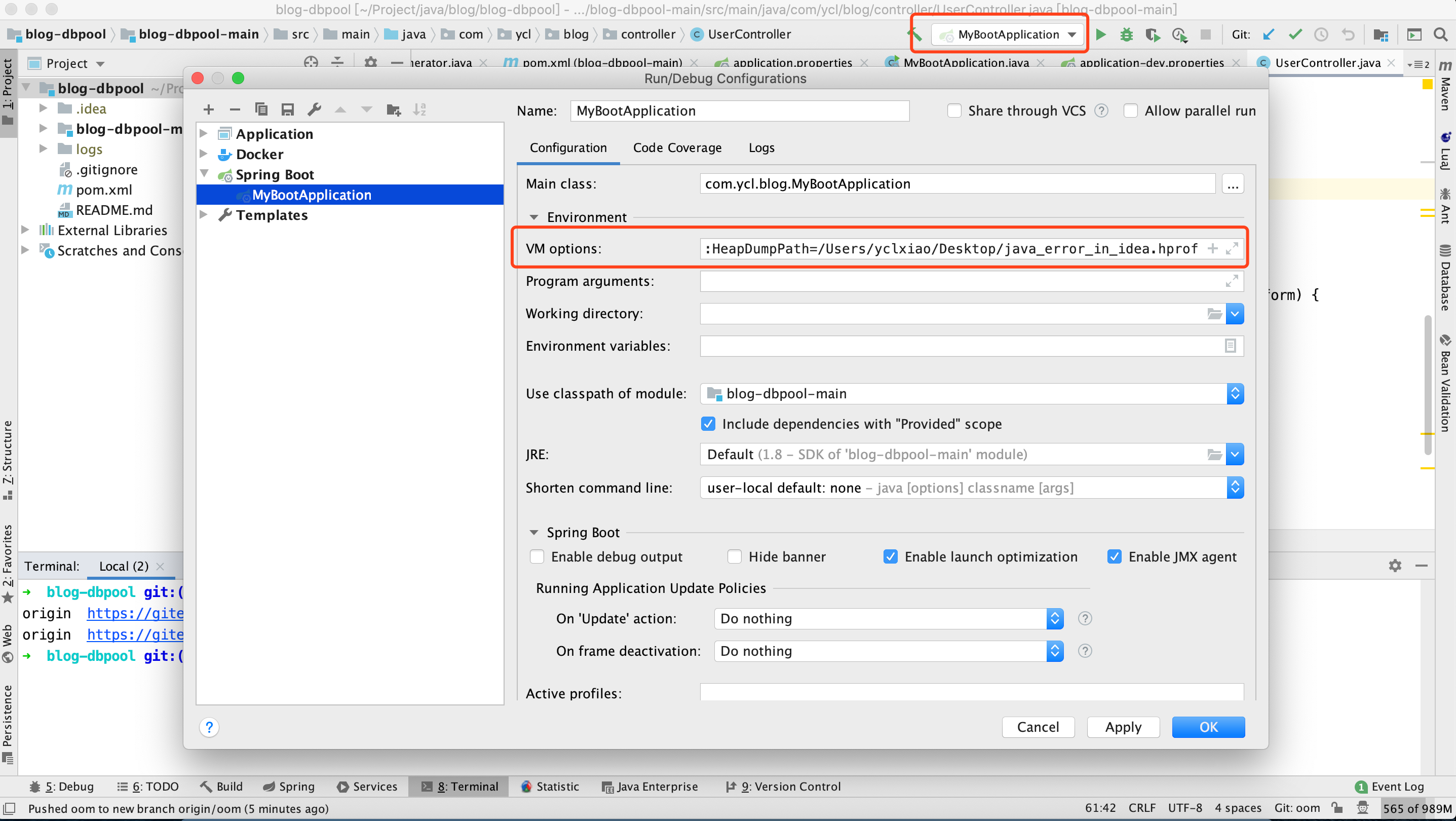
Task: Expand the Docker configuration node
Action: pyautogui.click(x=204, y=155)
